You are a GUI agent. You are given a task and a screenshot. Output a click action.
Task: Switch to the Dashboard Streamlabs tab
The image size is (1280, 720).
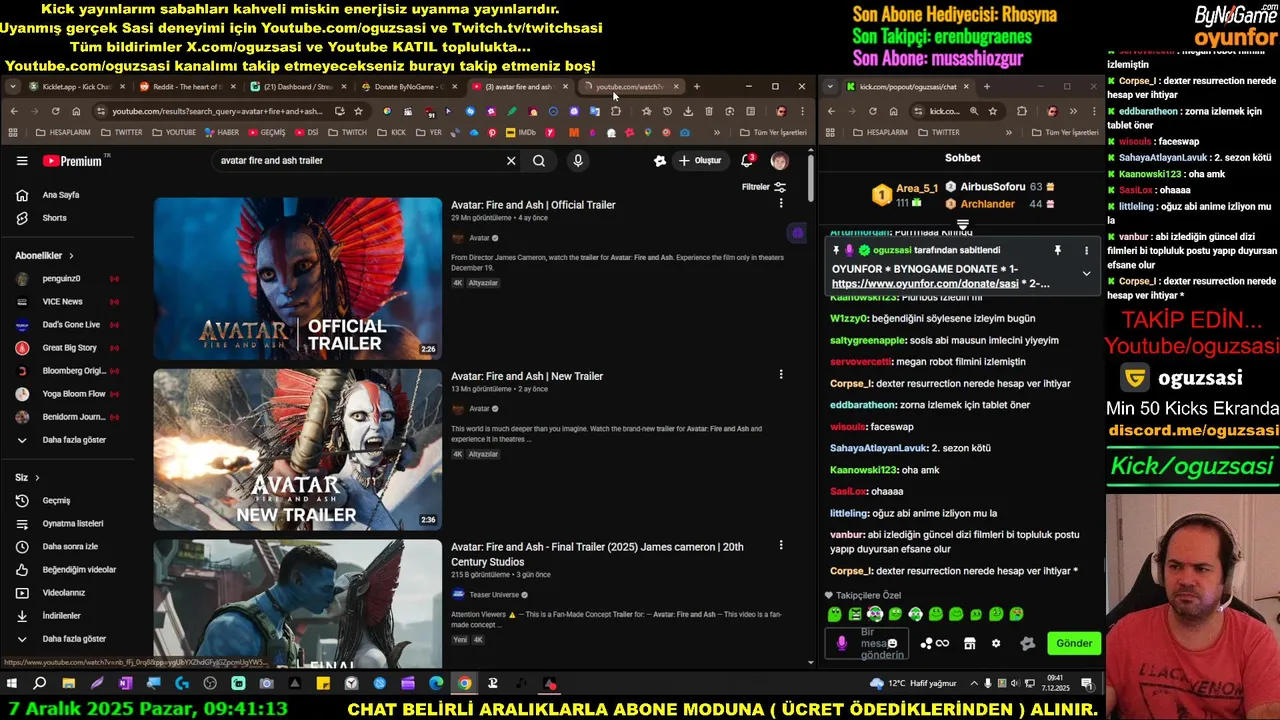pos(297,87)
